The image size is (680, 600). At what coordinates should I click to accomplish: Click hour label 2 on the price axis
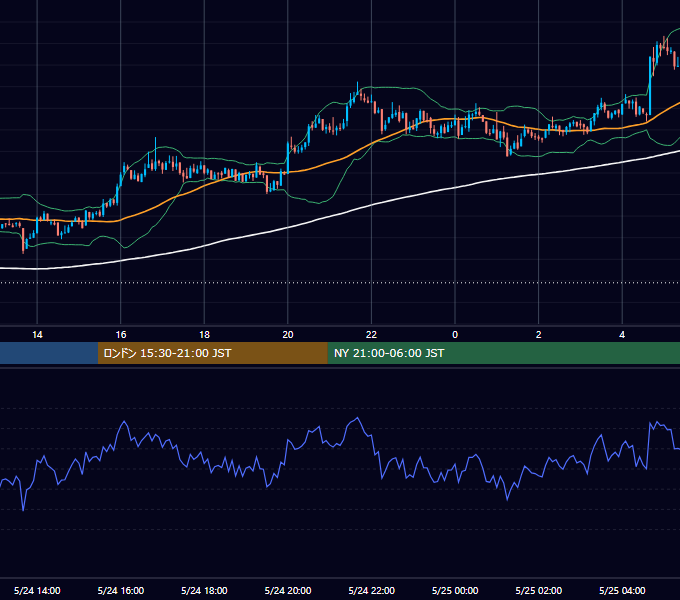[x=539, y=335]
